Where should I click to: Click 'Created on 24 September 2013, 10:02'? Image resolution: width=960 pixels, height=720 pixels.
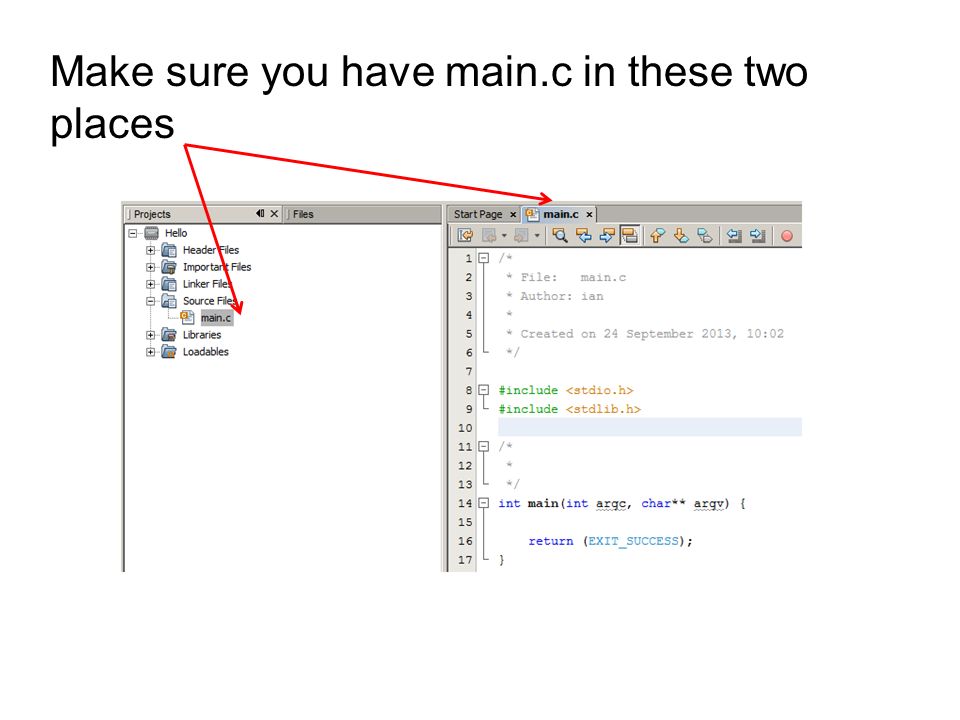click(x=652, y=334)
